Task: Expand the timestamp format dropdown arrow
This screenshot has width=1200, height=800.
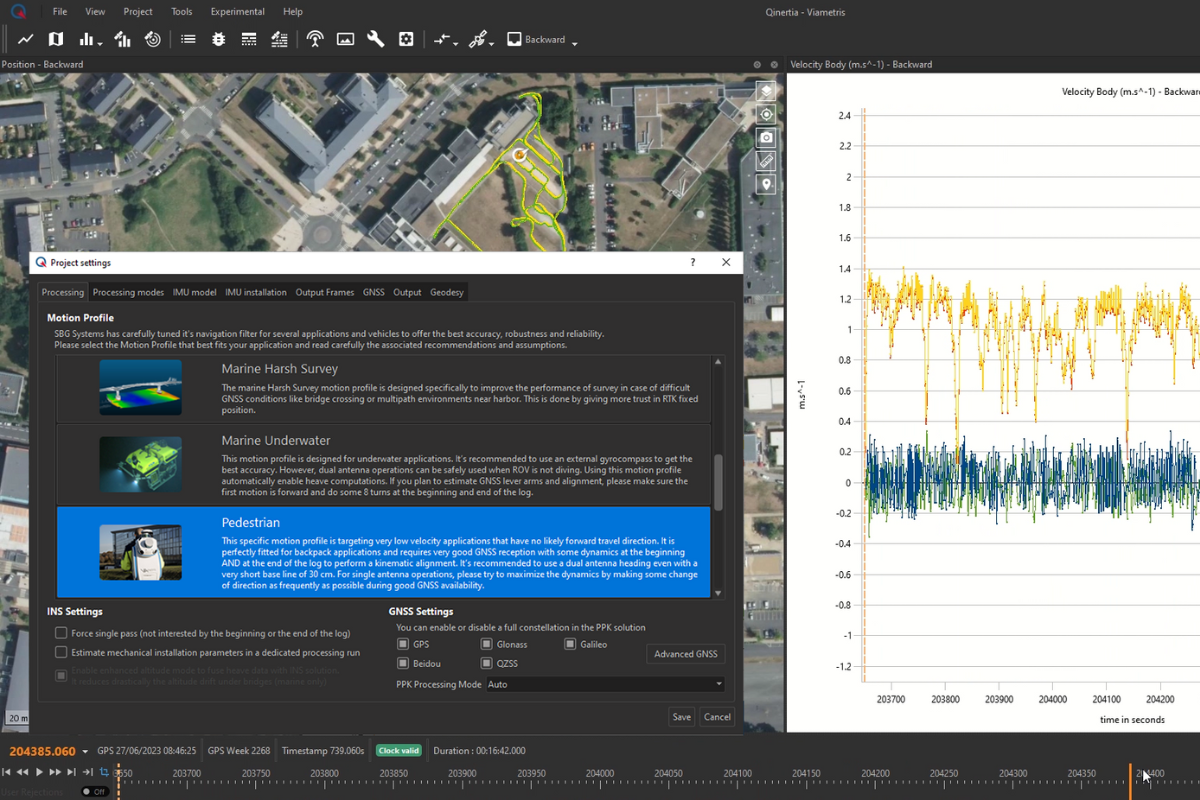Action: pos(85,752)
